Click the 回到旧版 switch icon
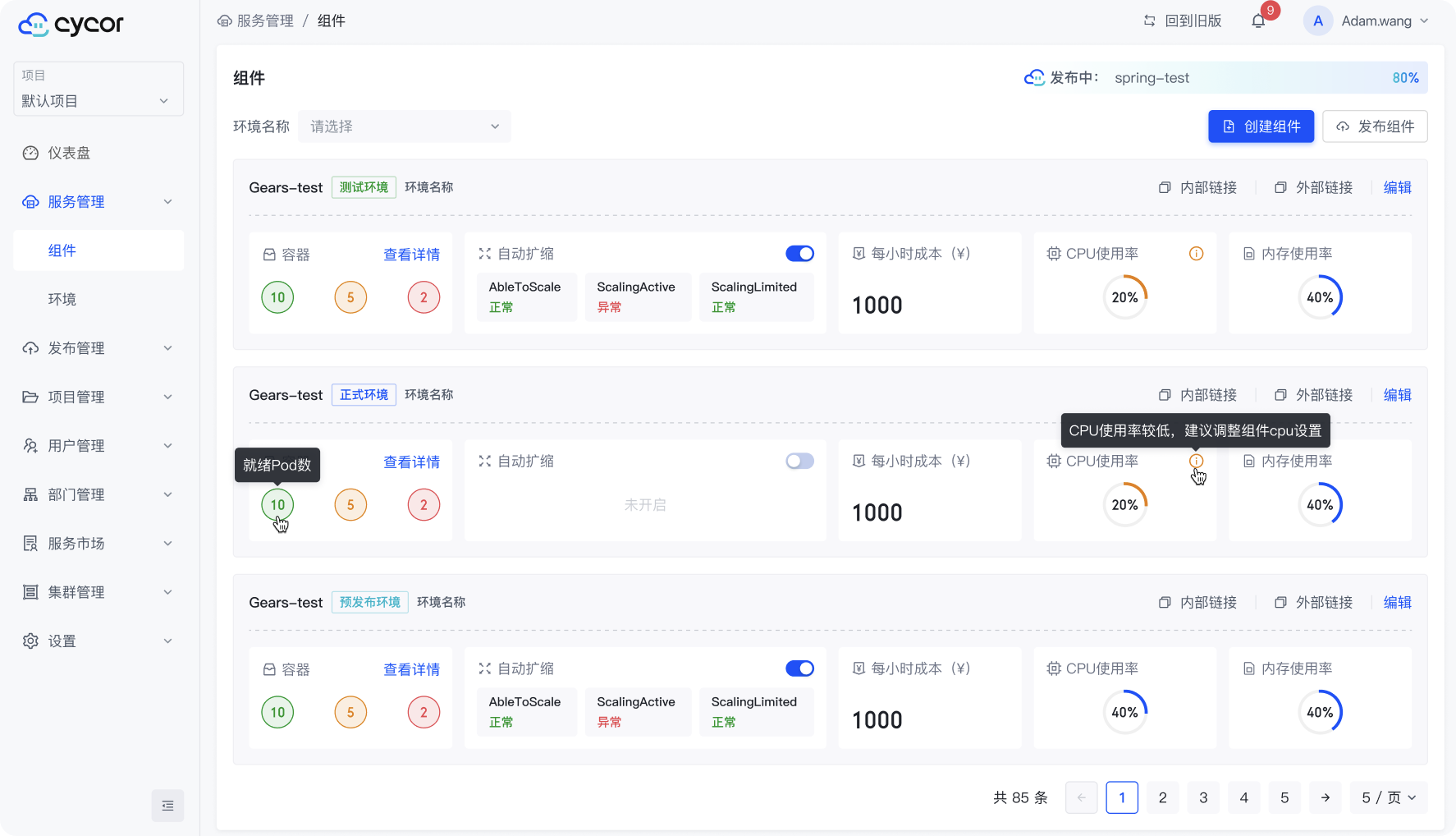1456x836 pixels. [x=1149, y=21]
